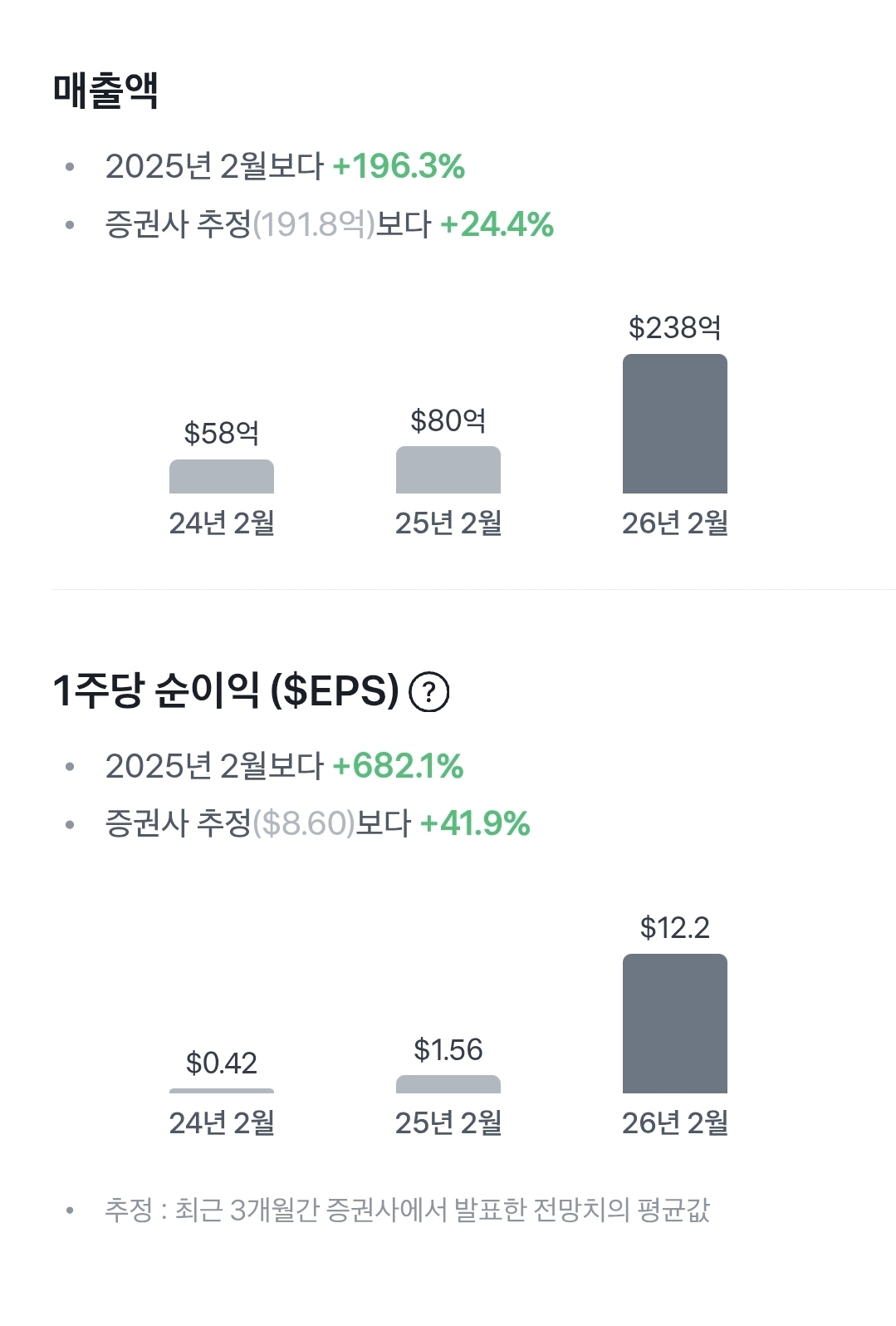The image size is (896, 1326).
Task: Click the +682.1% EPS growth figure
Action: click(x=398, y=766)
